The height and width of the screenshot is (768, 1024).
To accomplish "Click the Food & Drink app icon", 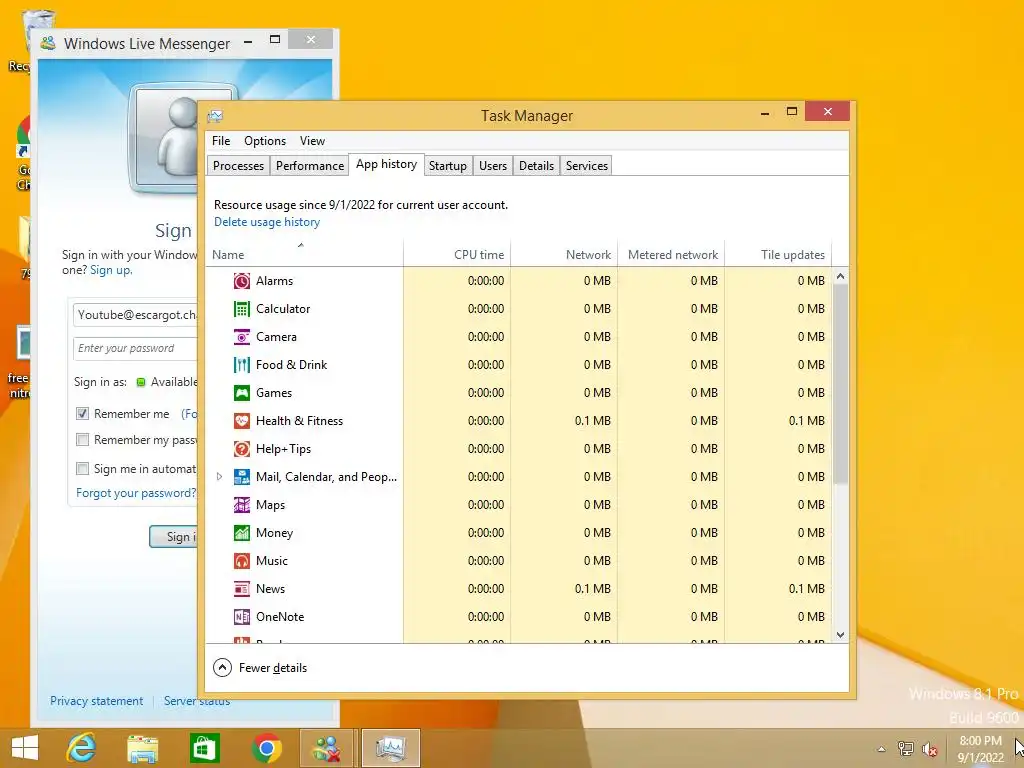I will [242, 365].
